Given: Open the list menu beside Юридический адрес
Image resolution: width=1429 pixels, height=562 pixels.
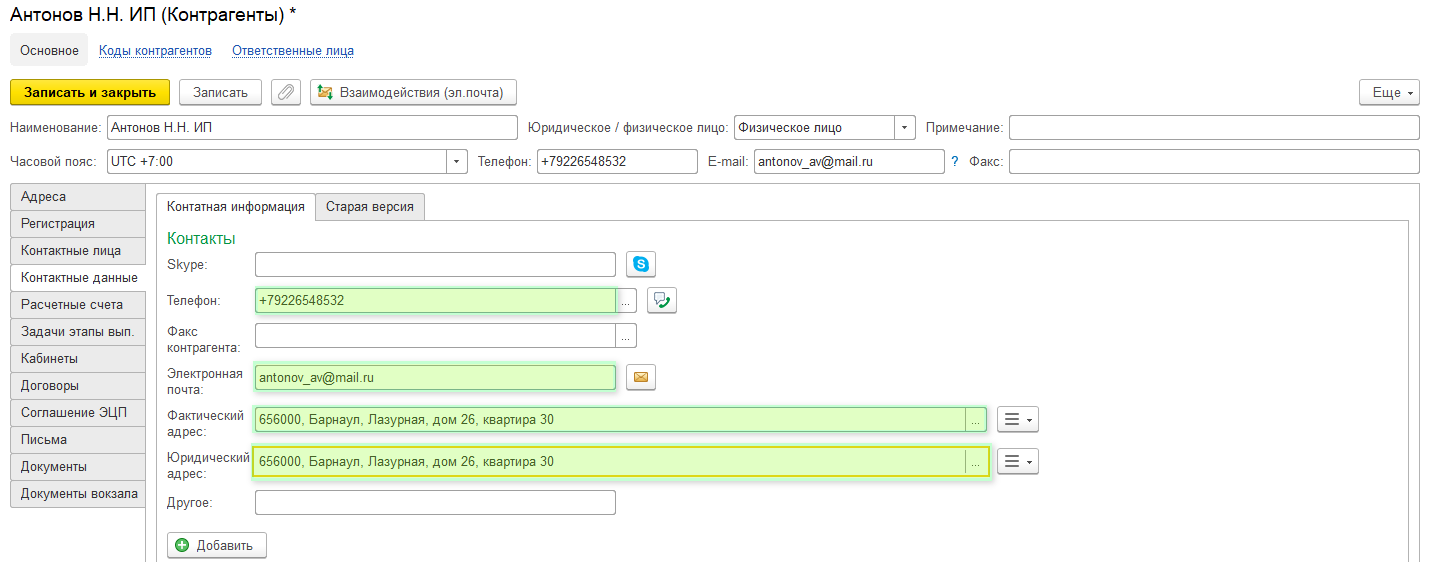Looking at the screenshot, I should pos(1018,461).
